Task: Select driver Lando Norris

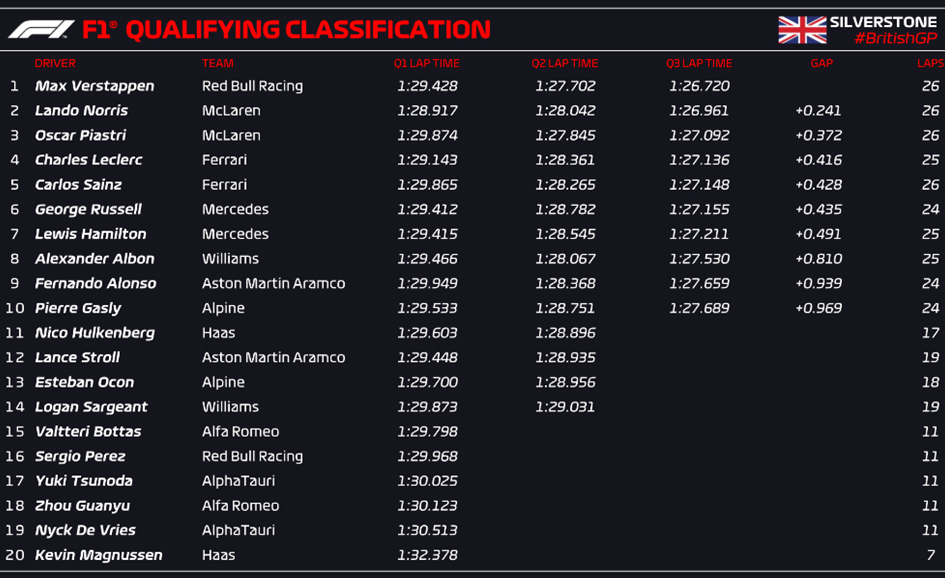Action: point(81,111)
